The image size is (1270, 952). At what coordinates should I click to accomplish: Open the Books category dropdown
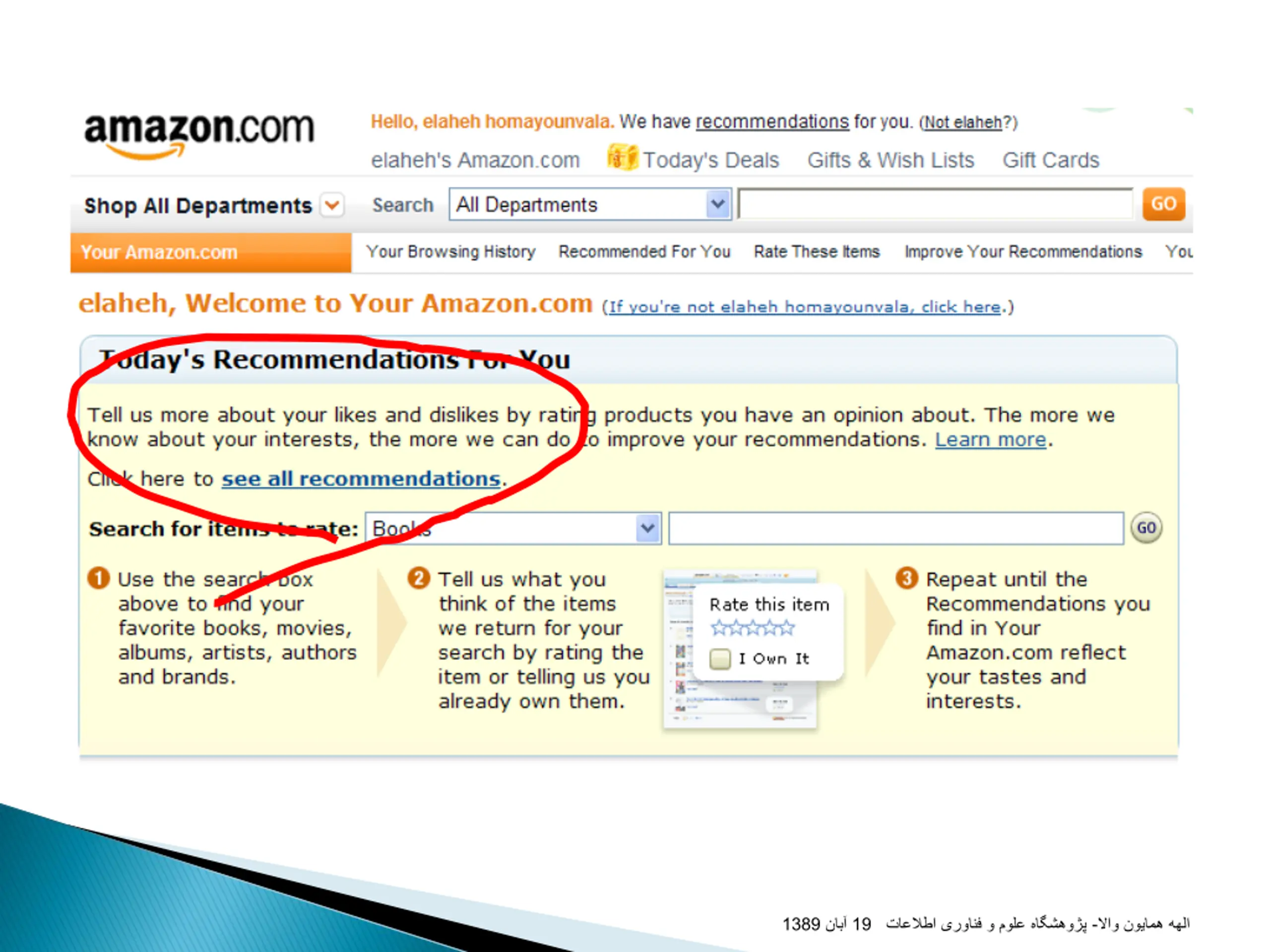(x=513, y=529)
